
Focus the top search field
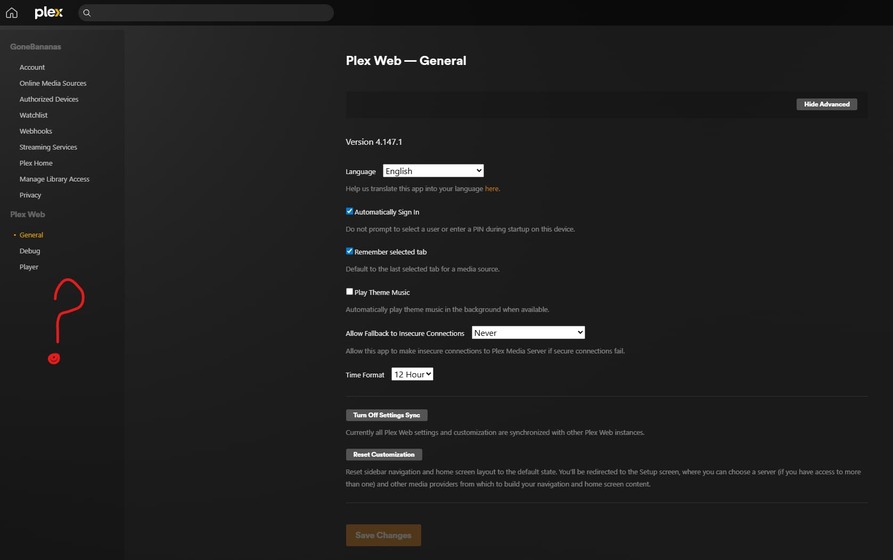206,13
